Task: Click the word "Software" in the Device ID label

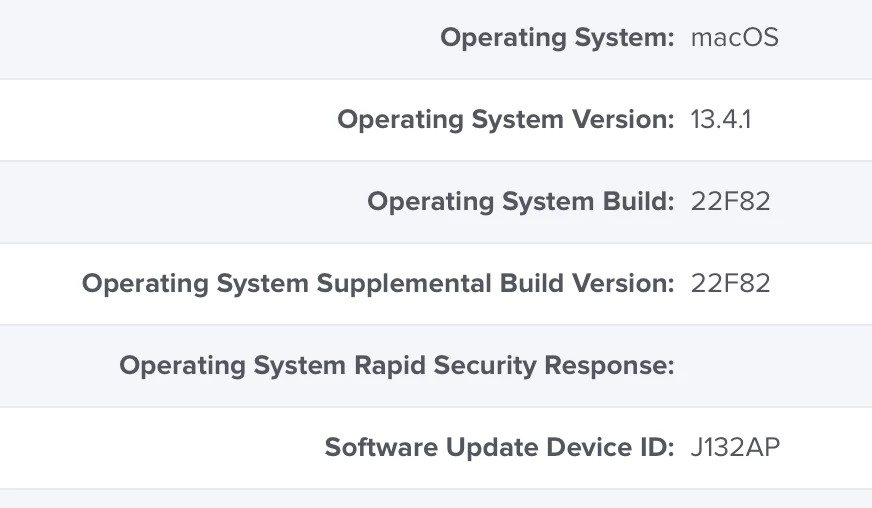Action: pyautogui.click(x=381, y=447)
